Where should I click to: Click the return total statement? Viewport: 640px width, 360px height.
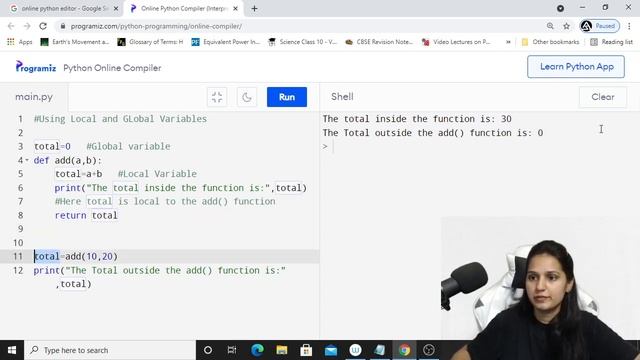pyautogui.click(x=86, y=215)
